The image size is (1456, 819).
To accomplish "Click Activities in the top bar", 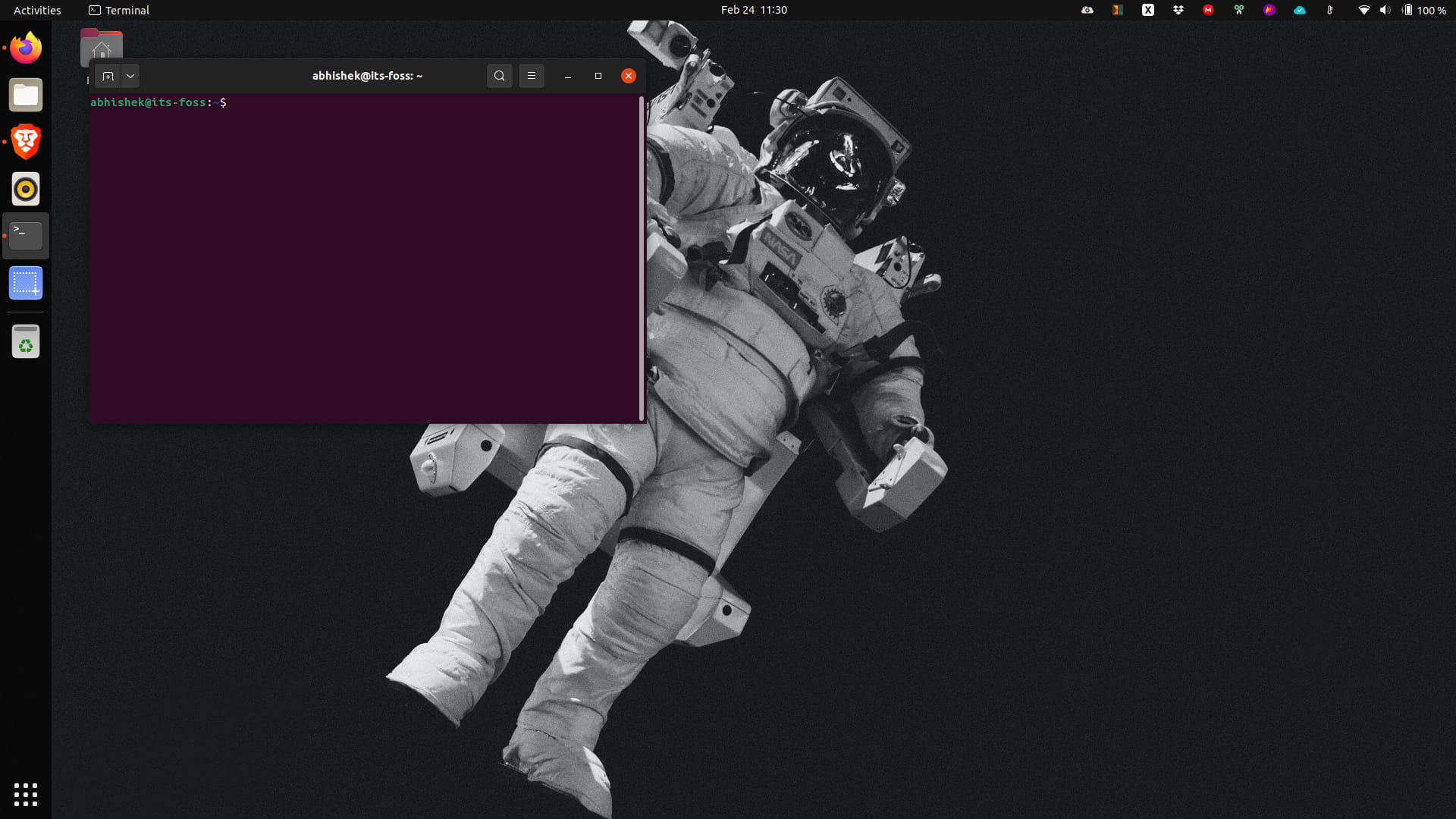I will [x=37, y=10].
